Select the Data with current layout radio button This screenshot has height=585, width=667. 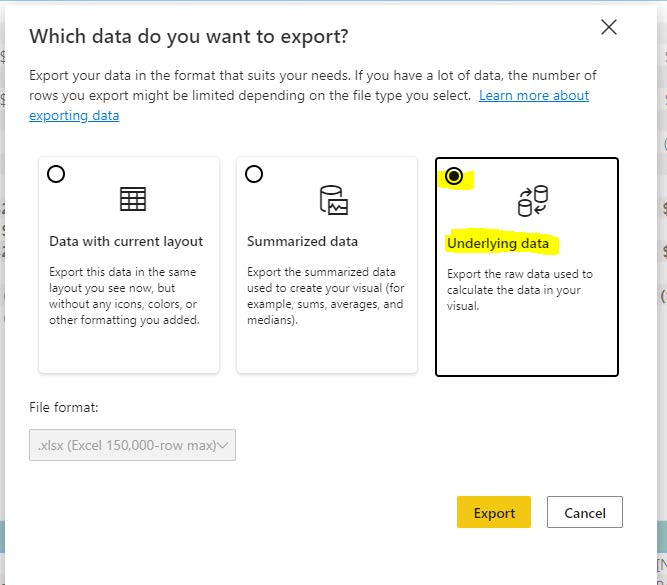pos(56,174)
